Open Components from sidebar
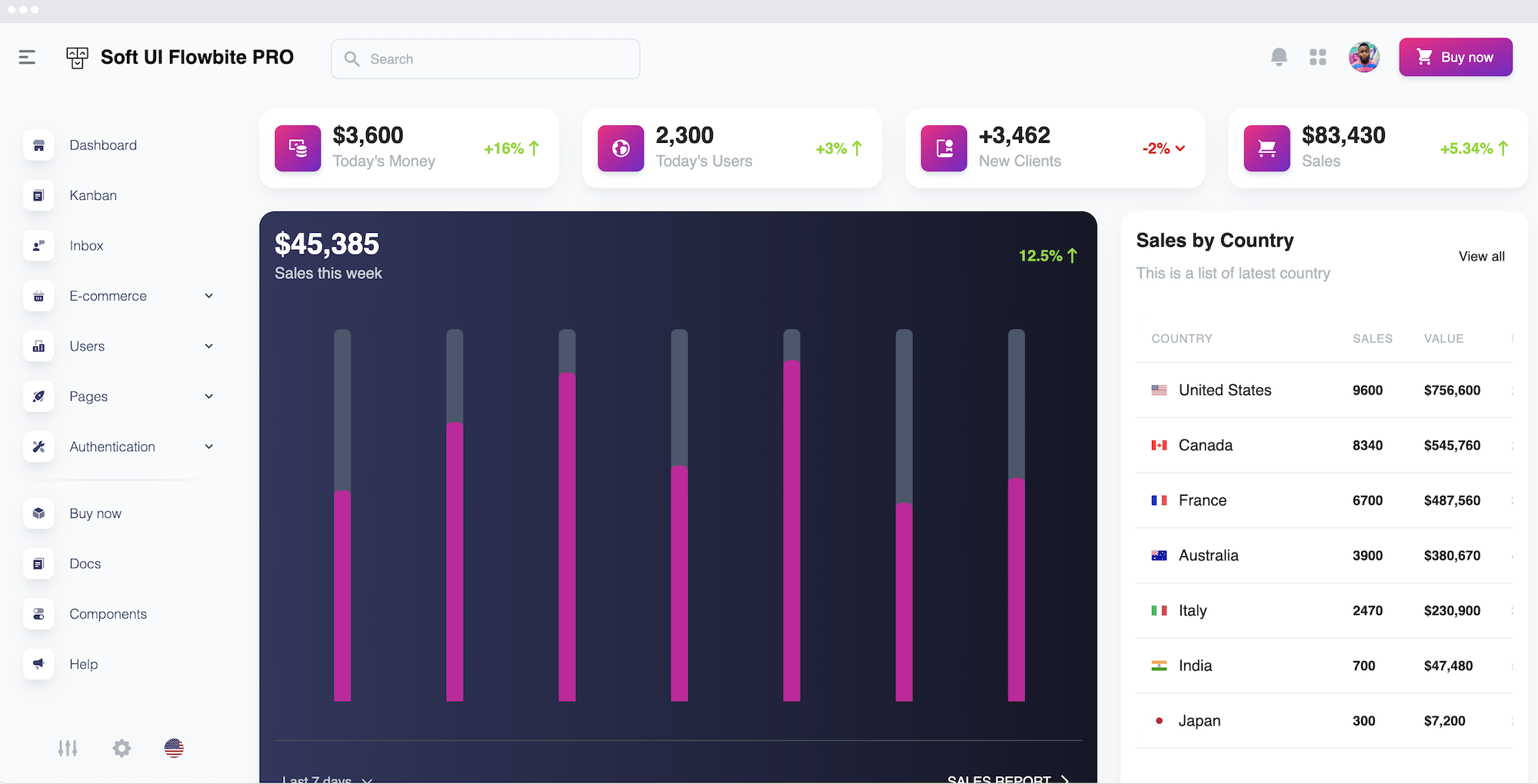1538x784 pixels. [x=108, y=614]
